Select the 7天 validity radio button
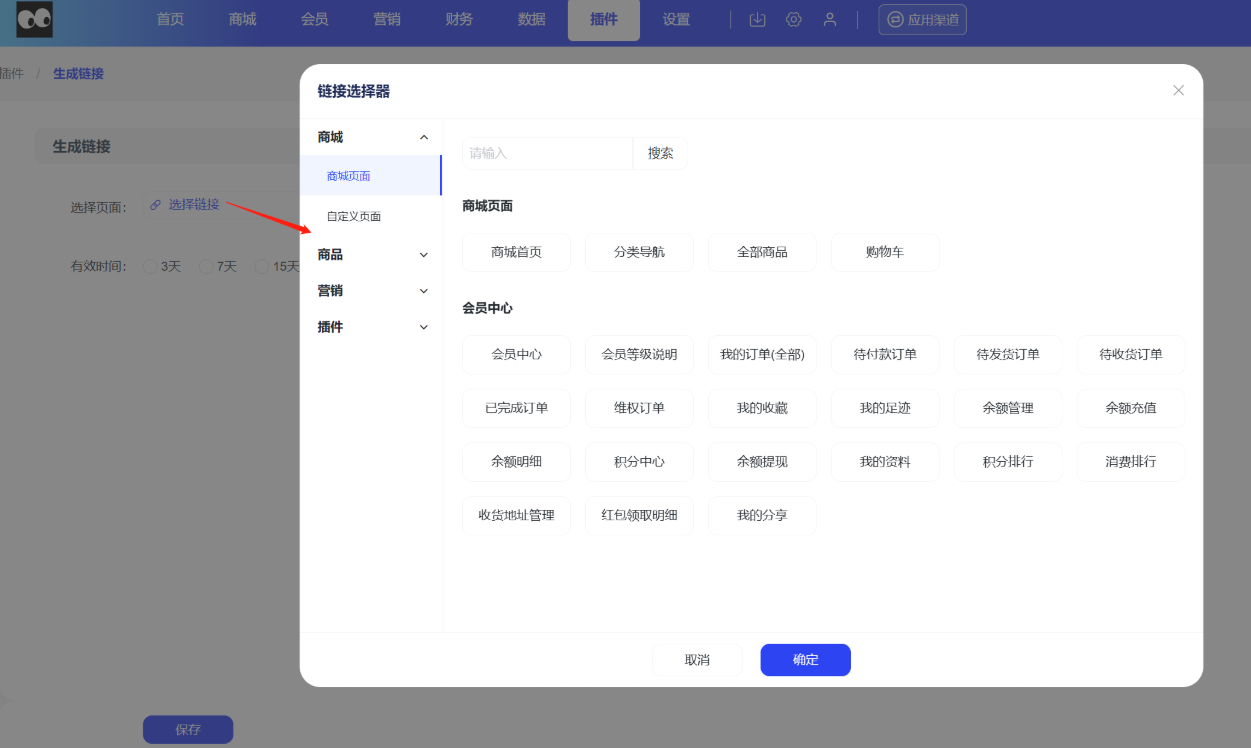 click(x=206, y=267)
